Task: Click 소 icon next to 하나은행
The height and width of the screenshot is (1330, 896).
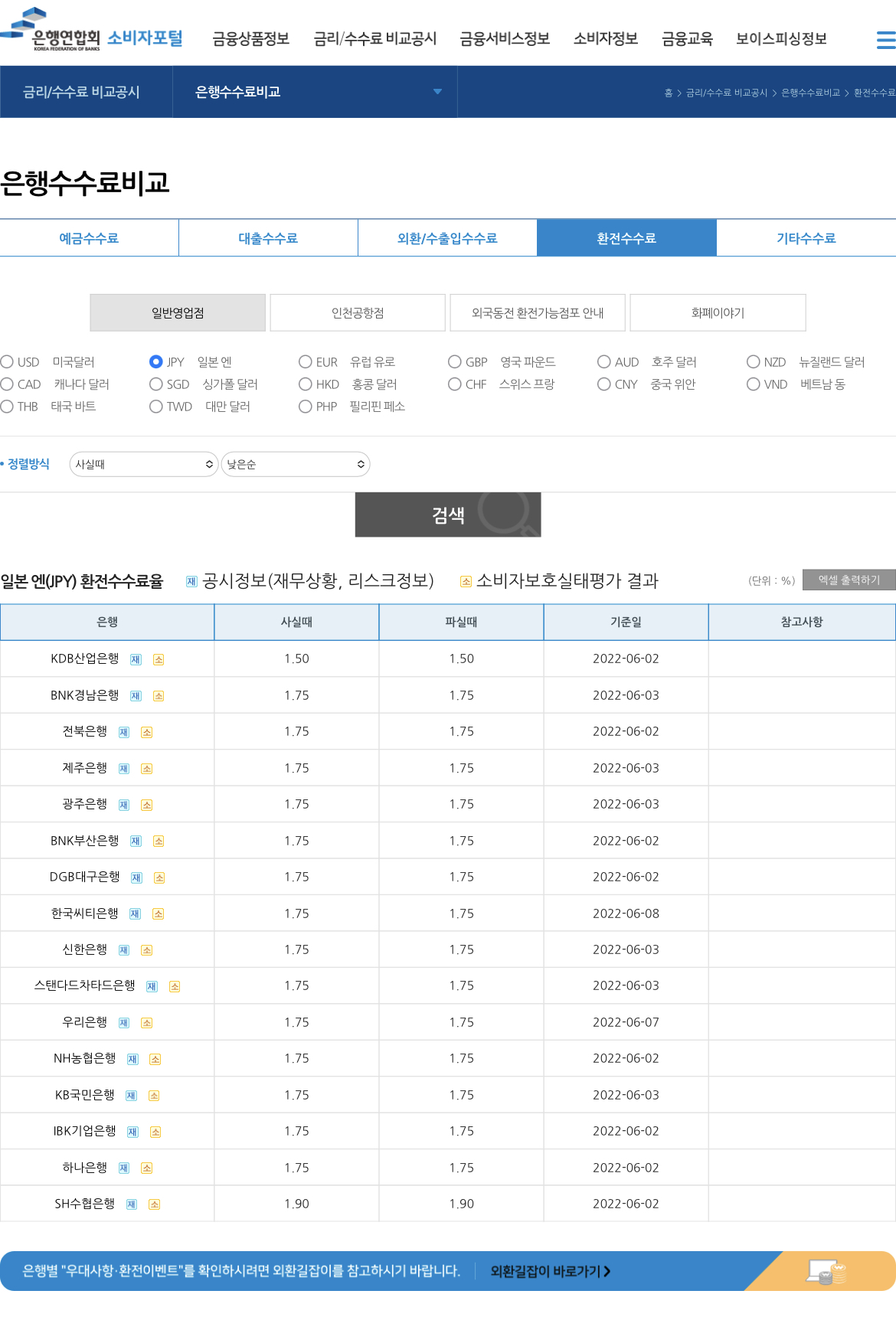Action: 147,1168
